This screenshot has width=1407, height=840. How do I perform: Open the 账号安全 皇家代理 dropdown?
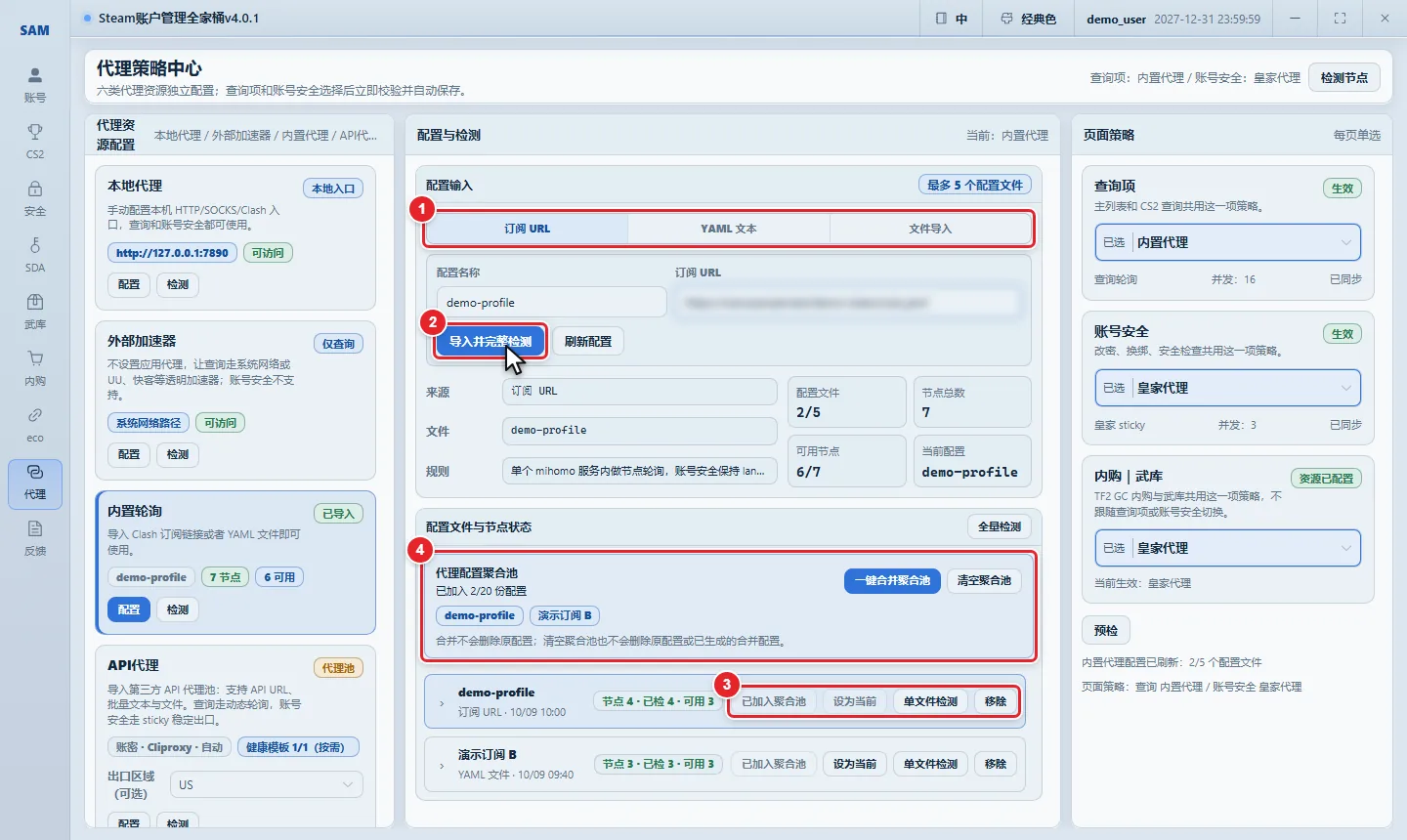coord(1227,388)
